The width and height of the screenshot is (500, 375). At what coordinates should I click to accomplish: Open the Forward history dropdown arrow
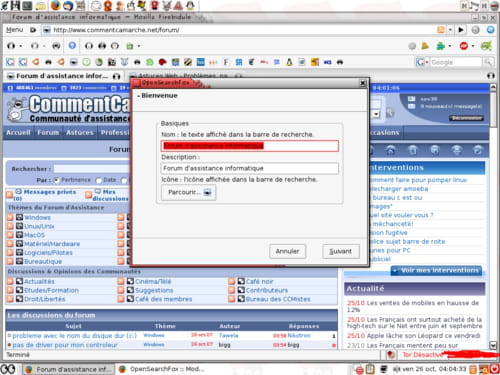[44, 46]
